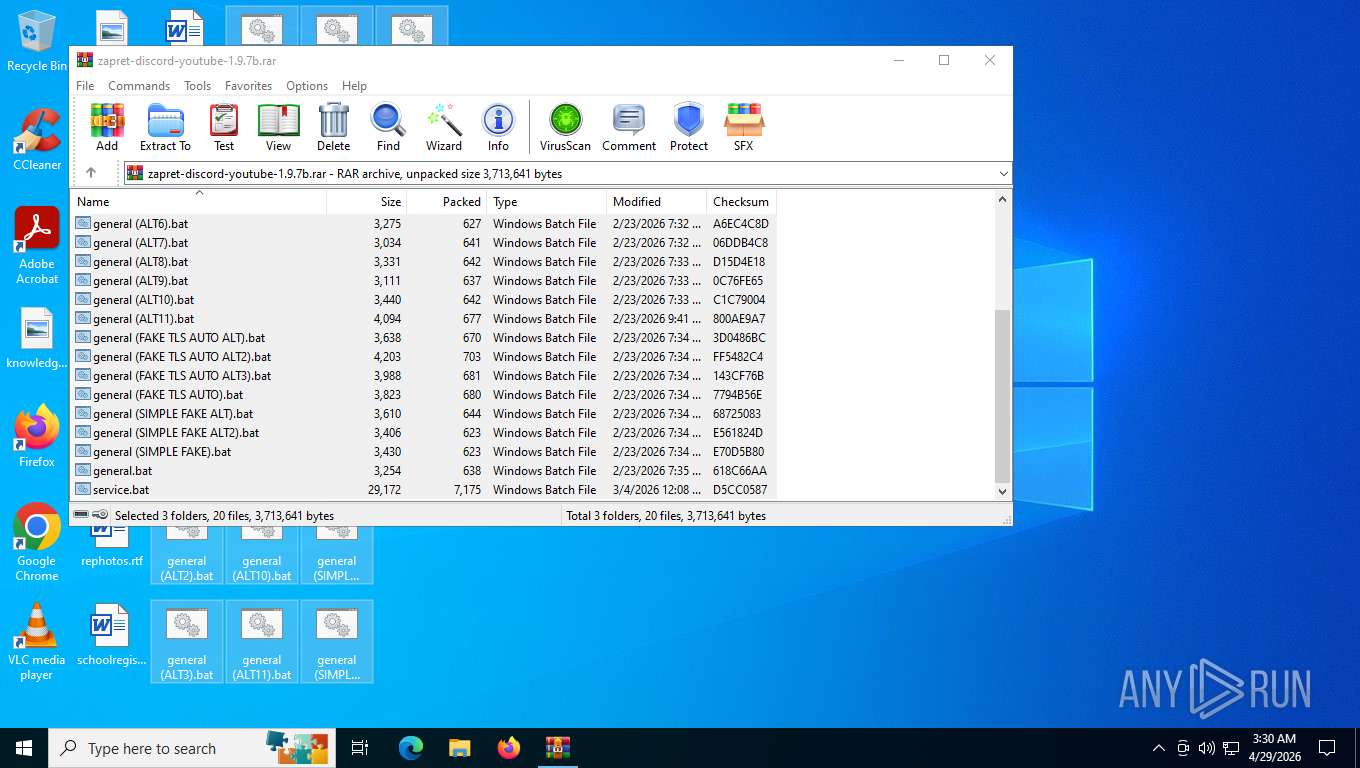Select general (ALT6).bat row

tap(424, 224)
